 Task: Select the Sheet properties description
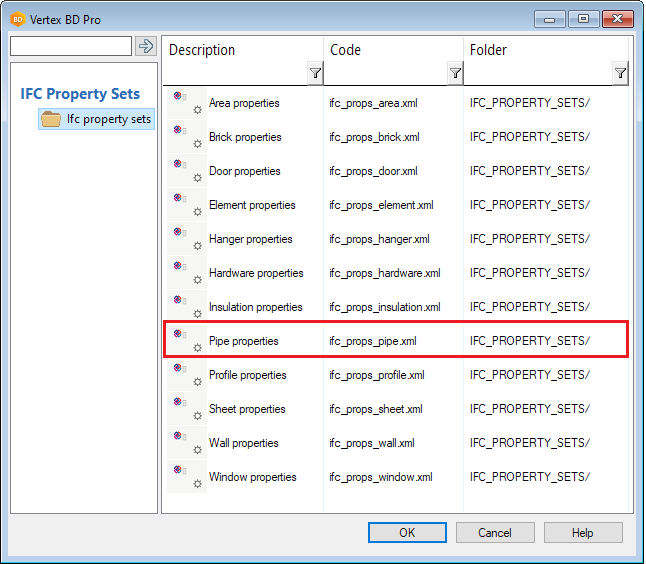247,409
